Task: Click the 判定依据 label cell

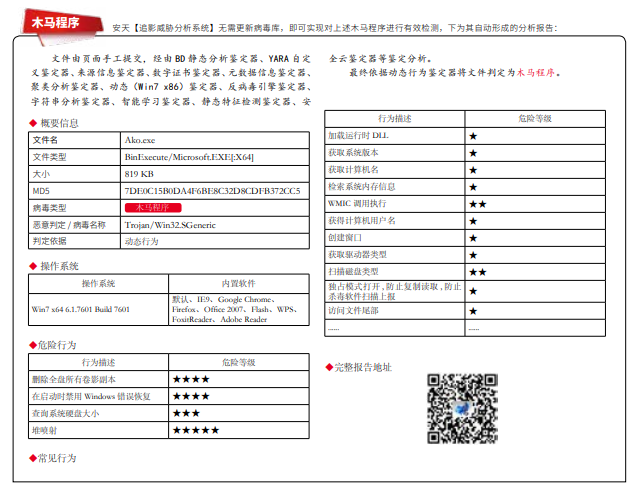Action: 74,241
